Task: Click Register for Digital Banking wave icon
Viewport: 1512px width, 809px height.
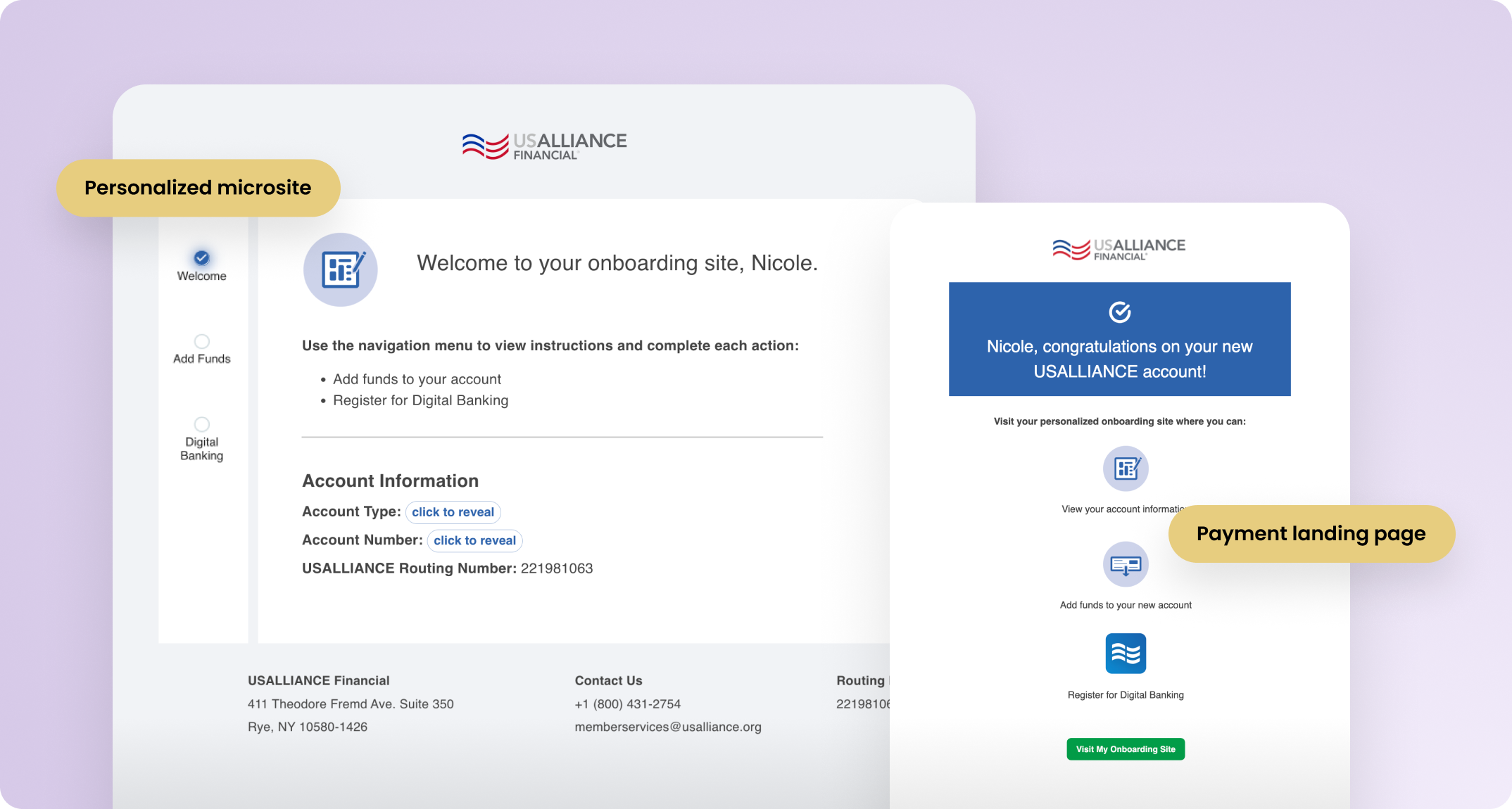Action: [1125, 654]
